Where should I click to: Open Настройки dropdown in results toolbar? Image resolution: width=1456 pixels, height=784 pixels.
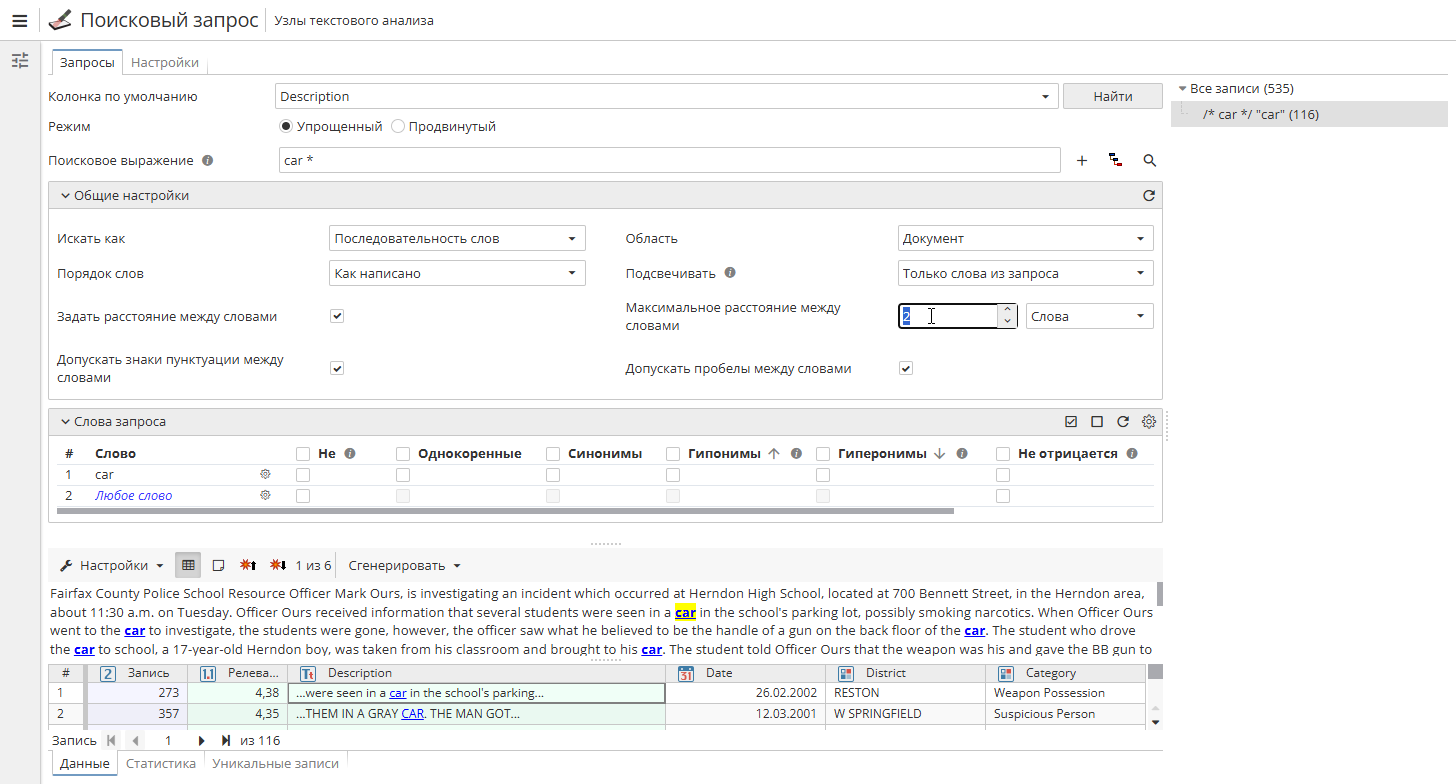coord(112,565)
